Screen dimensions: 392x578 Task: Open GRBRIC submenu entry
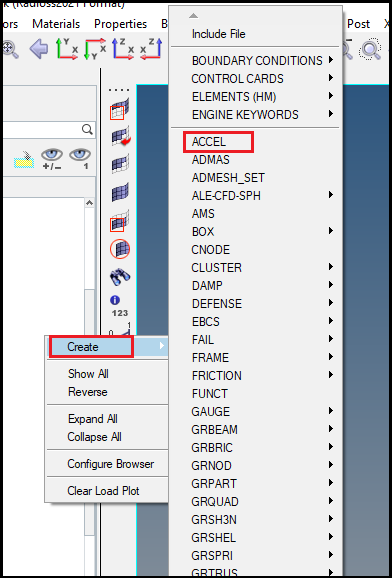[x=256, y=448]
